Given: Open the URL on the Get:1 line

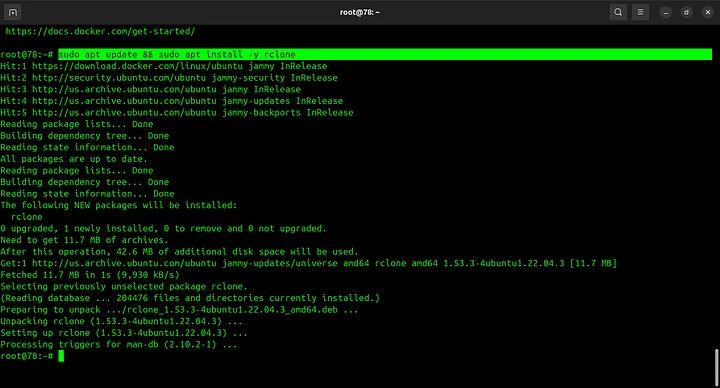Looking at the screenshot, I should coord(124,263).
